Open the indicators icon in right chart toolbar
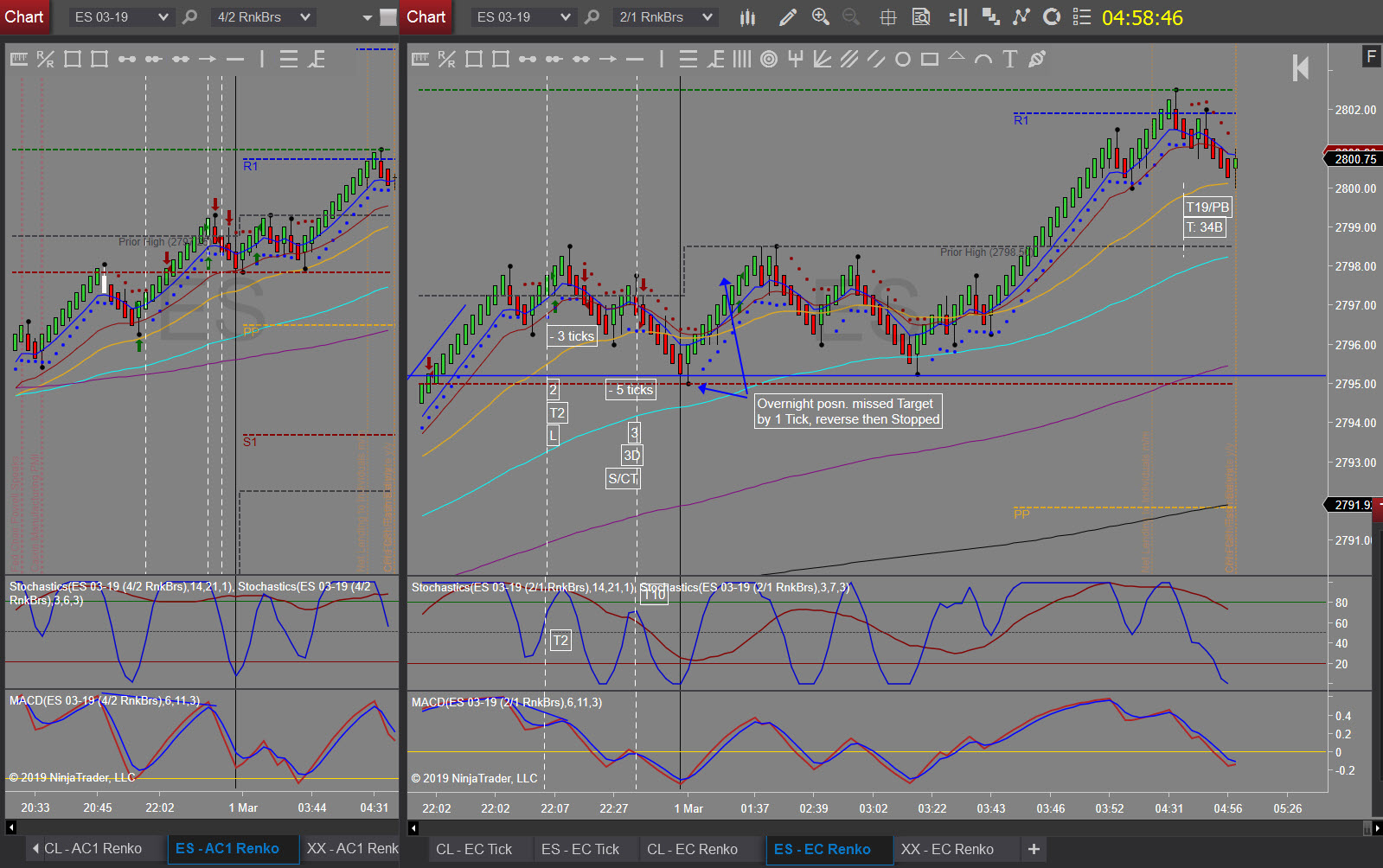Screen dimensions: 1383x868 click(x=990, y=17)
